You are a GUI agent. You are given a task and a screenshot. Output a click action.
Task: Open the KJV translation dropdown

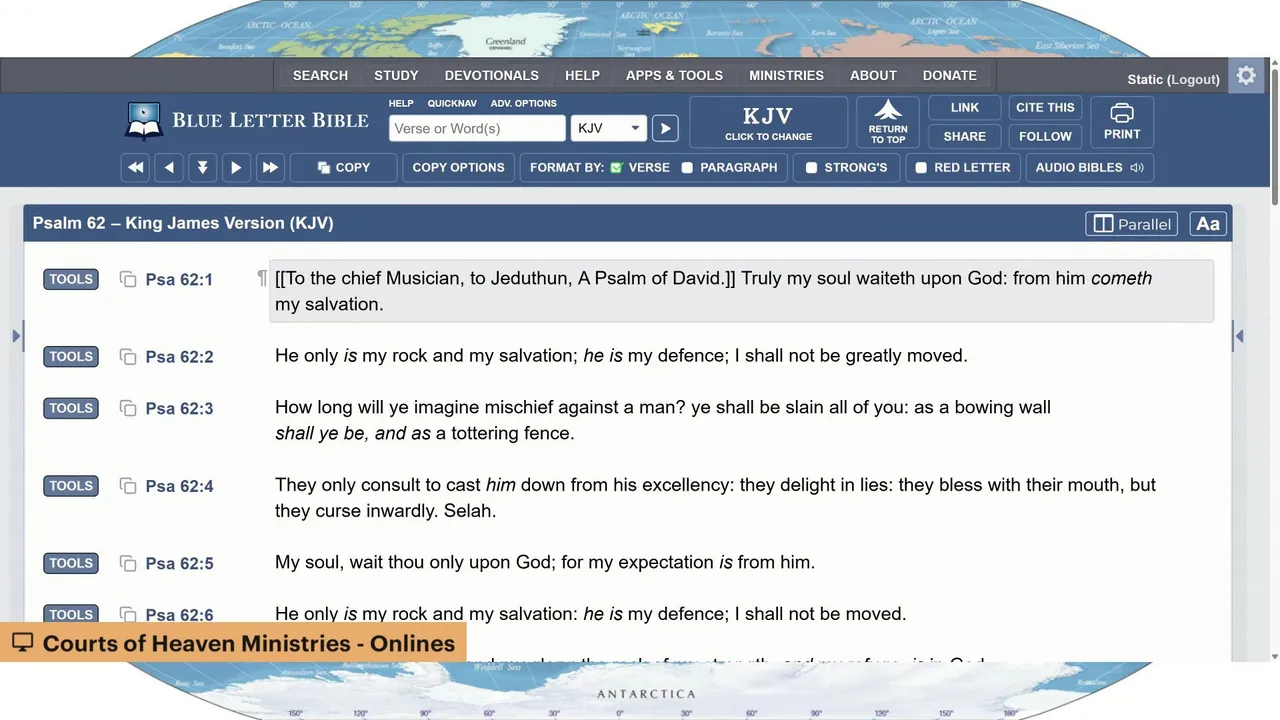pyautogui.click(x=609, y=128)
